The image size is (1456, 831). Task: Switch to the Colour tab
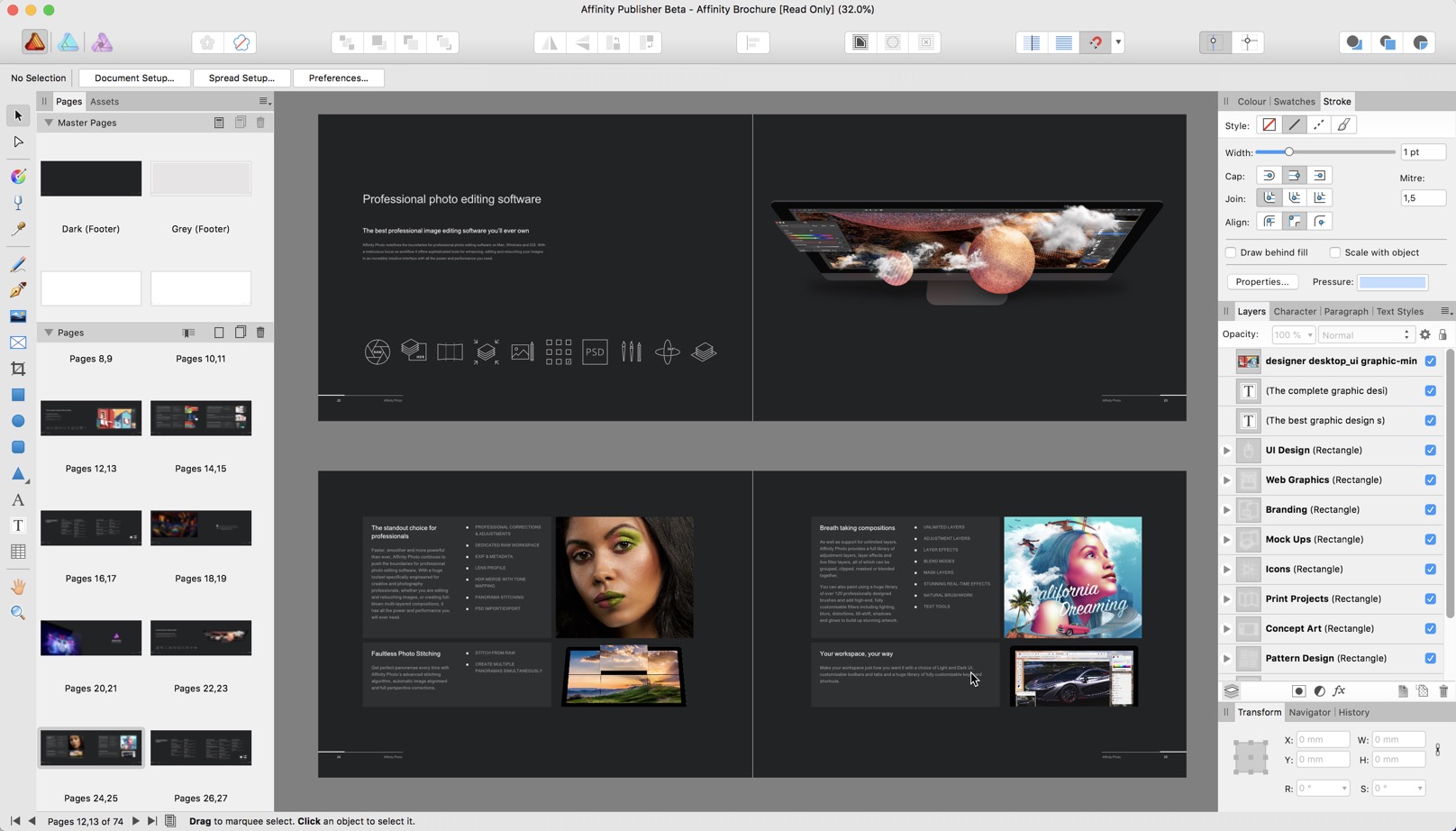pyautogui.click(x=1251, y=102)
